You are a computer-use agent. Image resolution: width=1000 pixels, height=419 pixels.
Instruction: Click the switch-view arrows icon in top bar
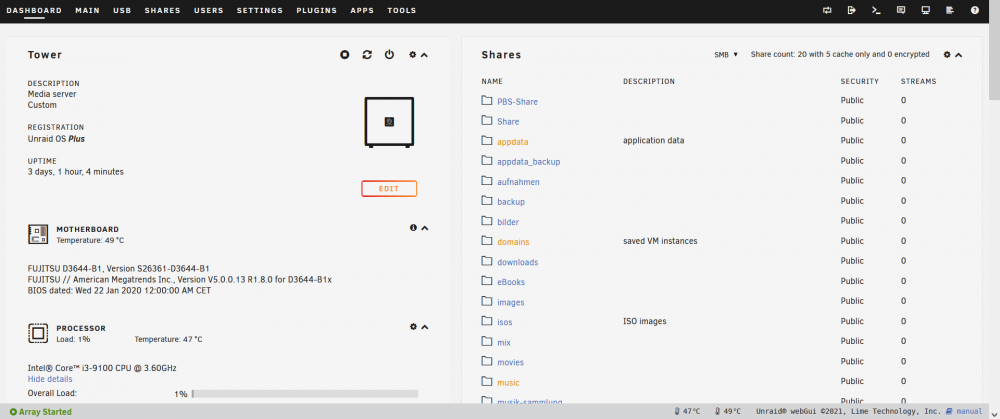pos(827,10)
